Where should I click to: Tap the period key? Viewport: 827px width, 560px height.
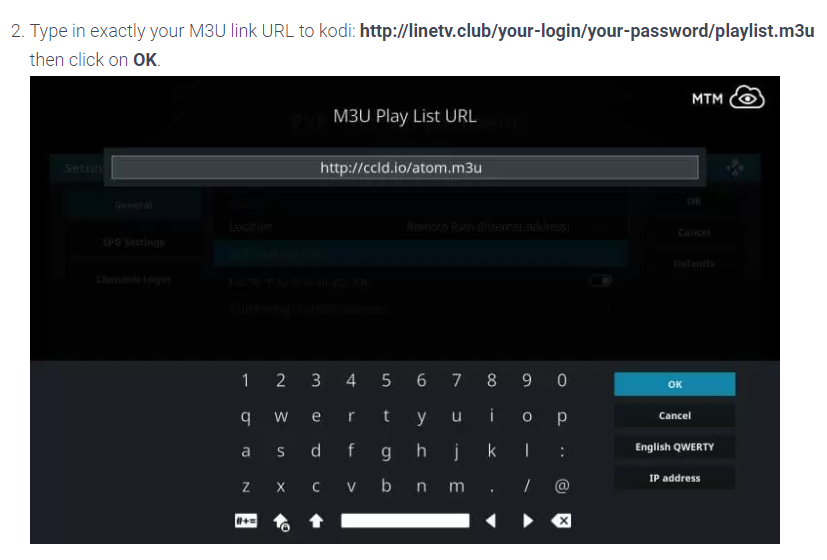[x=492, y=486]
